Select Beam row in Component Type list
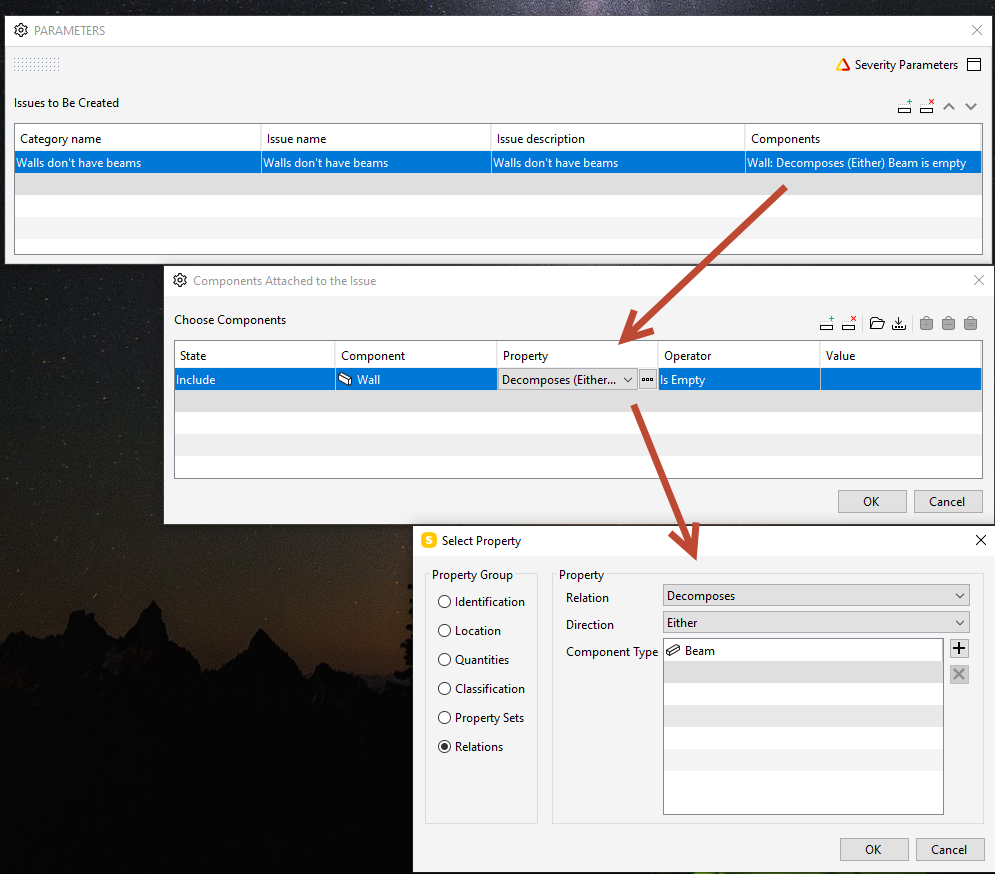The height and width of the screenshot is (874, 995). point(803,651)
